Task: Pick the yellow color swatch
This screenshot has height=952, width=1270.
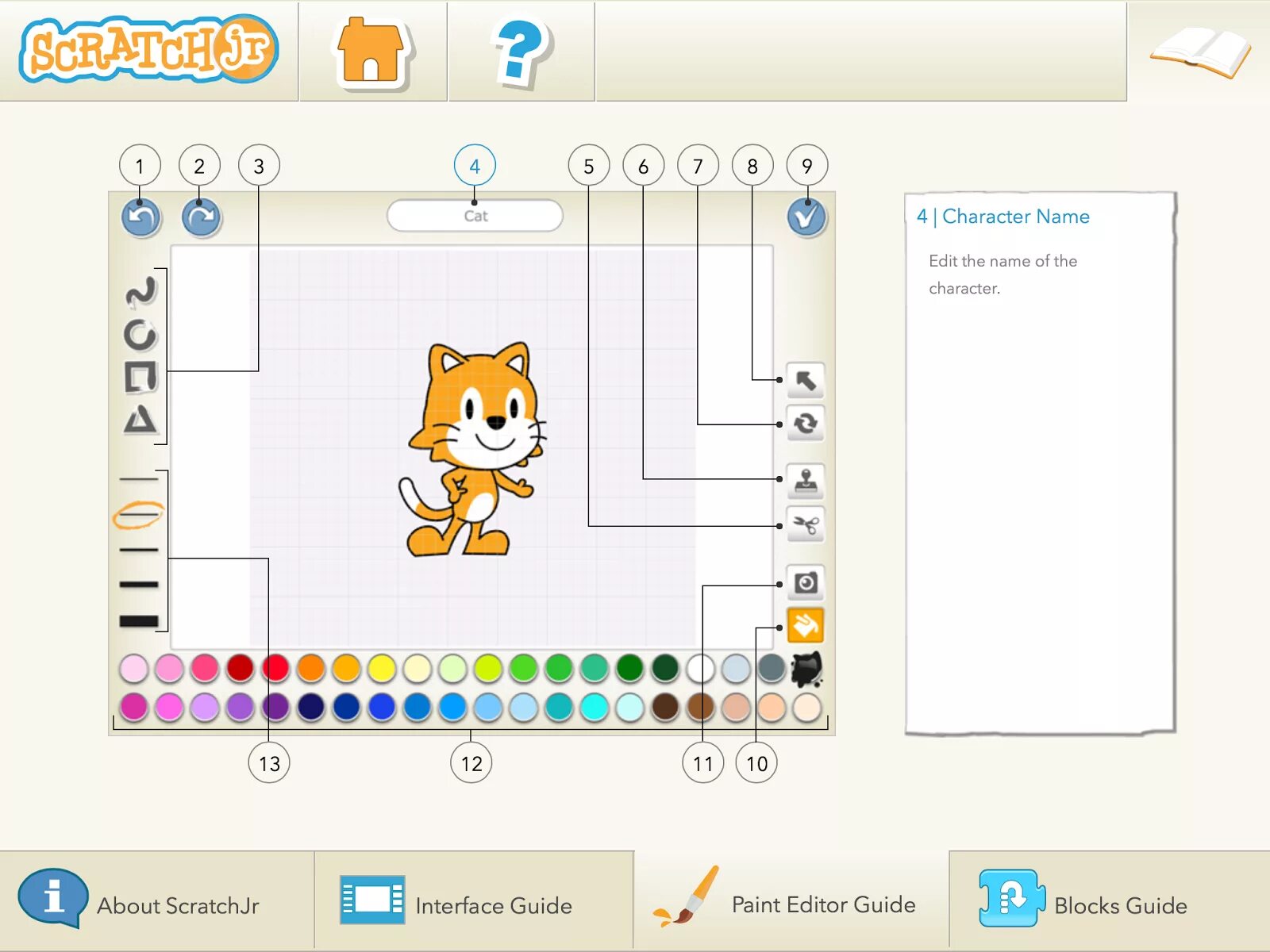Action: [x=382, y=668]
